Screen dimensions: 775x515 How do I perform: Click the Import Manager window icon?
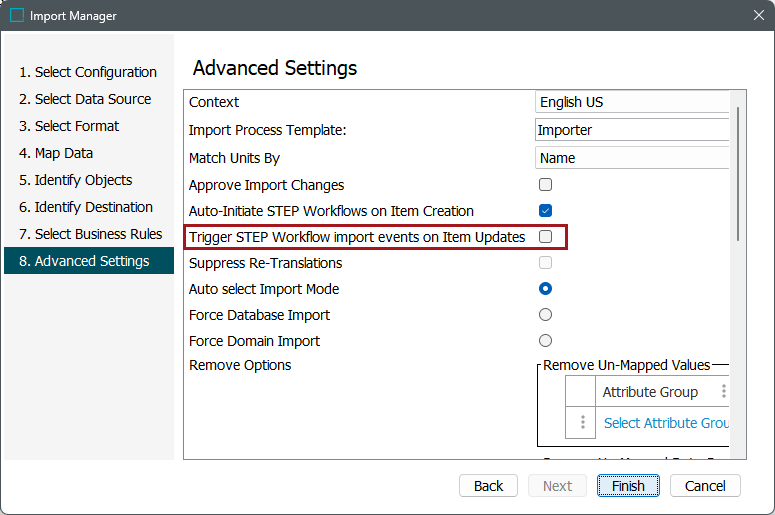point(17,16)
